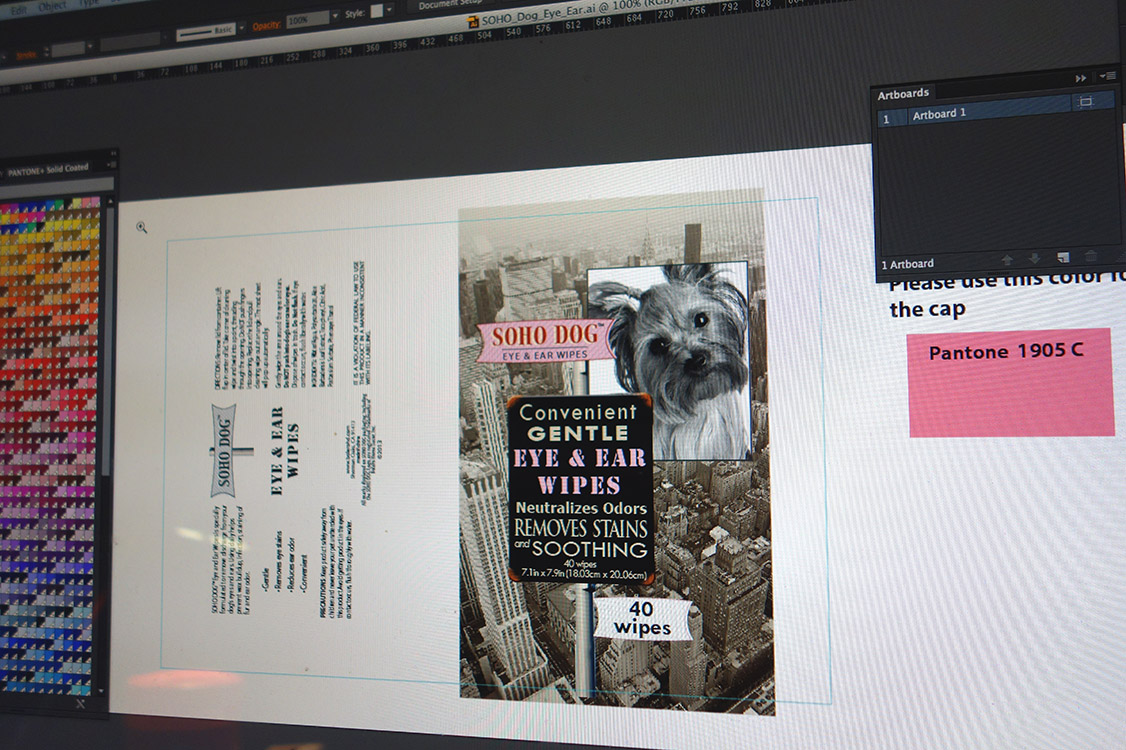Click 'REMOVES STAINS' text on the label

[581, 529]
